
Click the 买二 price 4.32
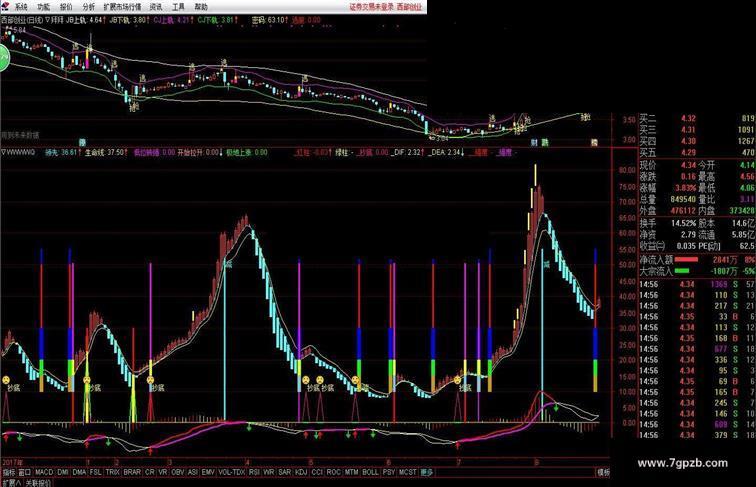pos(688,118)
